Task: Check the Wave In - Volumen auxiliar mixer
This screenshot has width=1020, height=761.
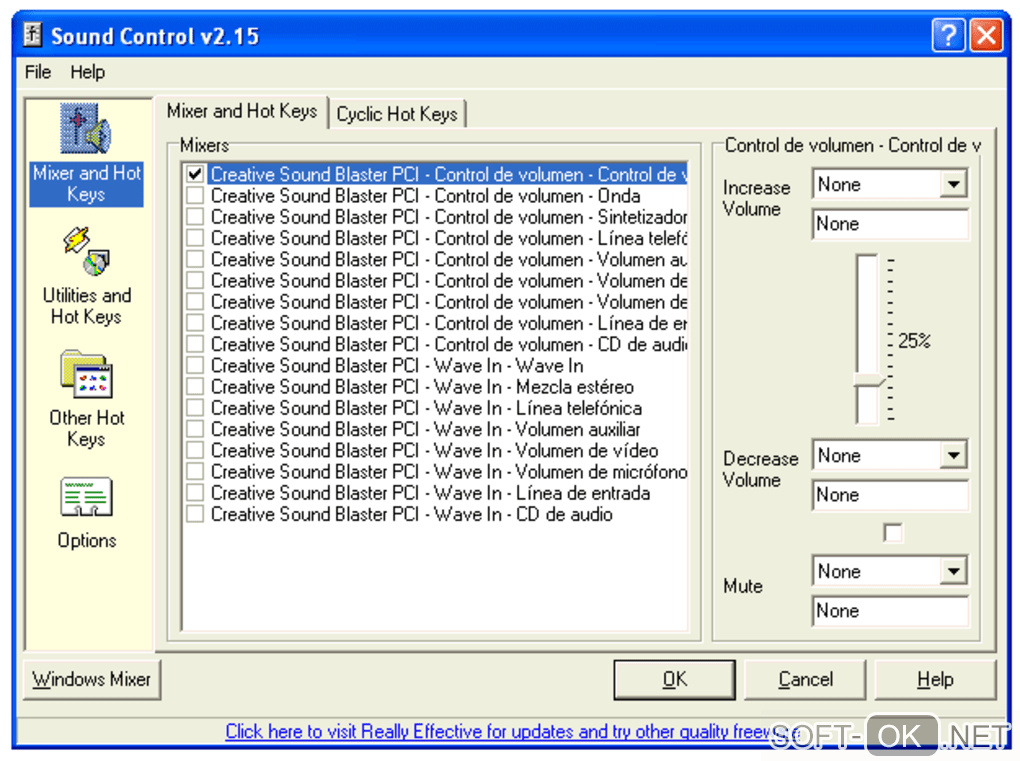Action: click(195, 429)
